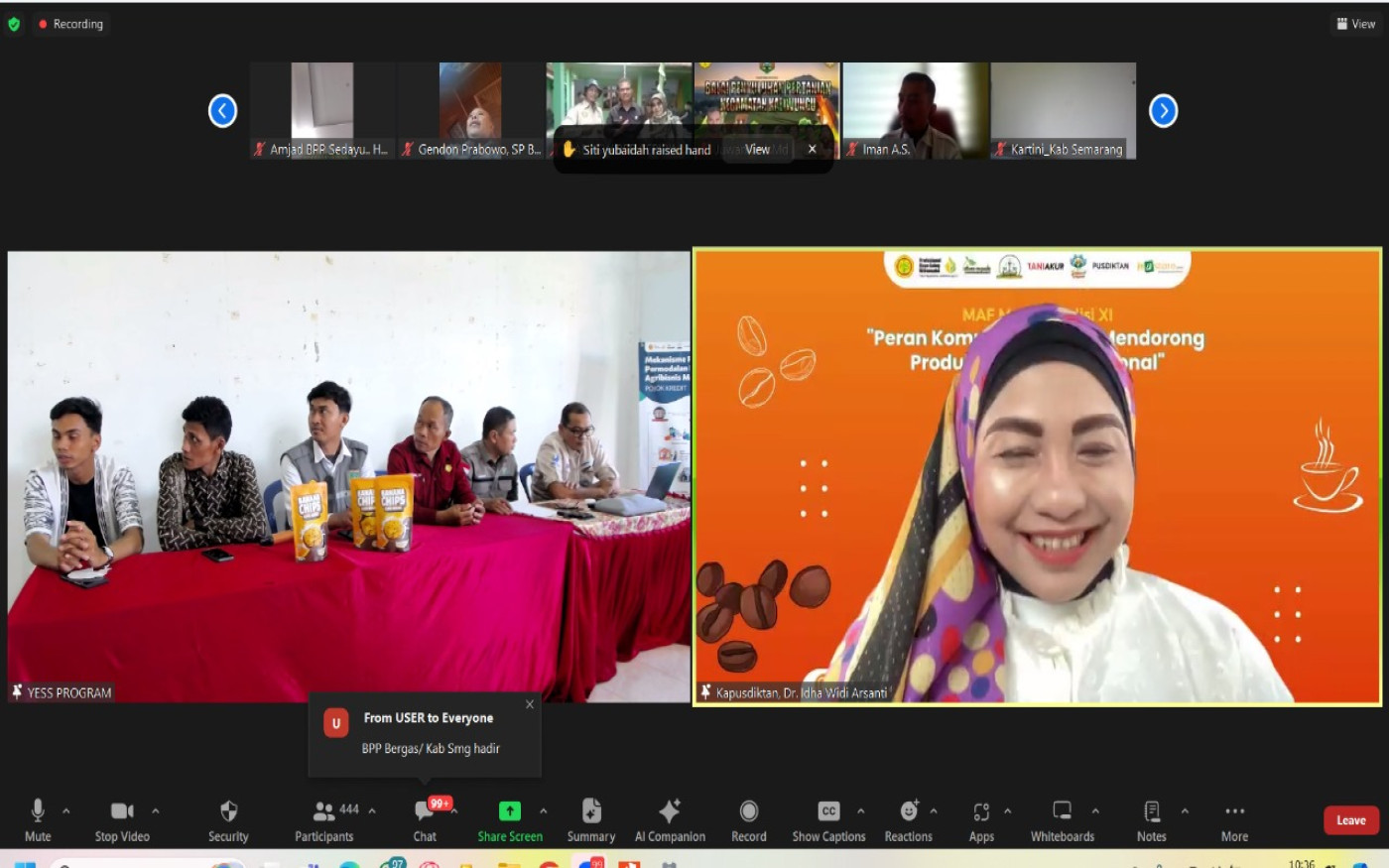
Task: Click View on the raised hand notification
Action: tap(757, 150)
